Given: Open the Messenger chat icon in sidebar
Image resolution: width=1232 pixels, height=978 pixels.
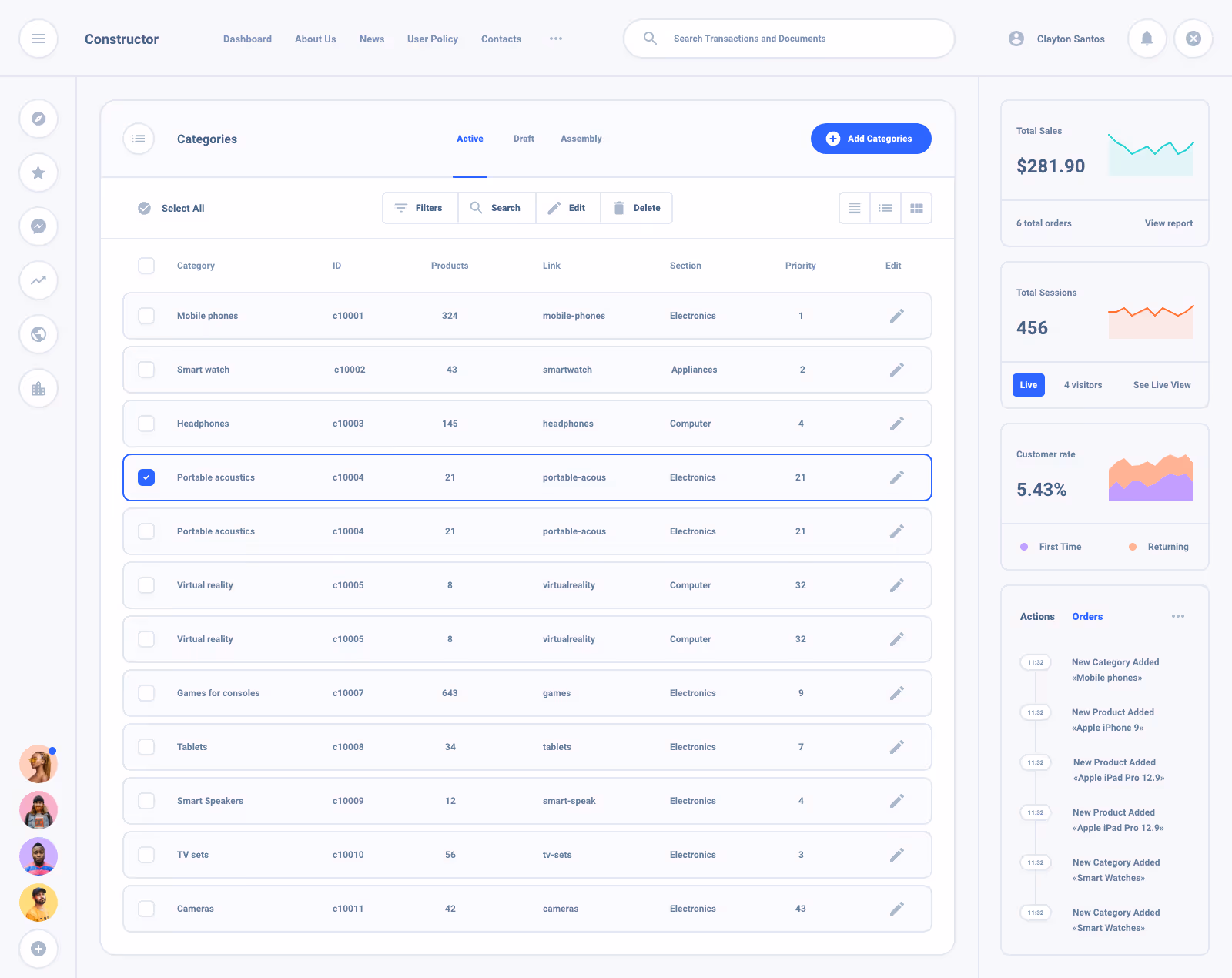Looking at the screenshot, I should [38, 226].
